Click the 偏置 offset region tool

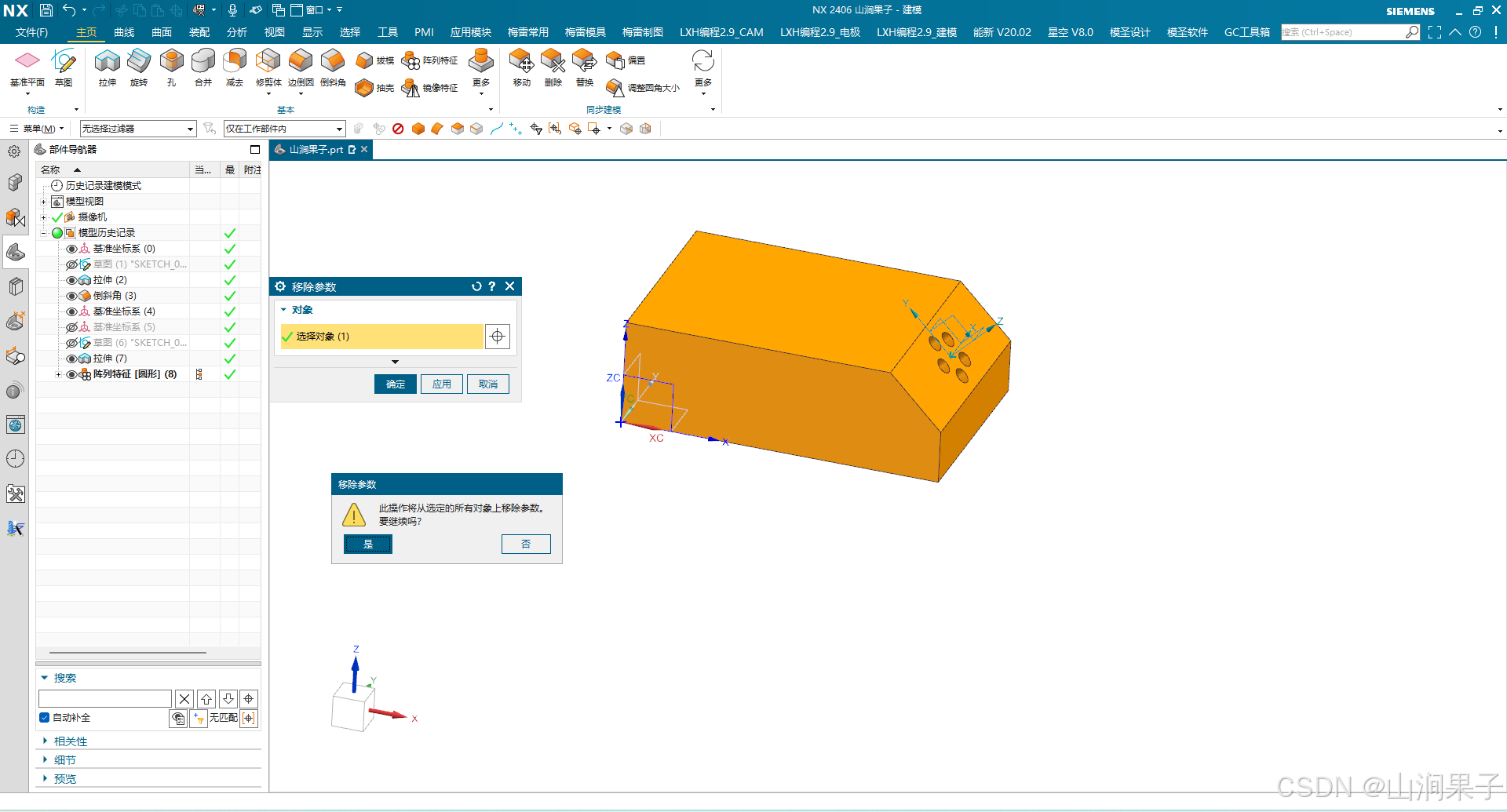(626, 60)
